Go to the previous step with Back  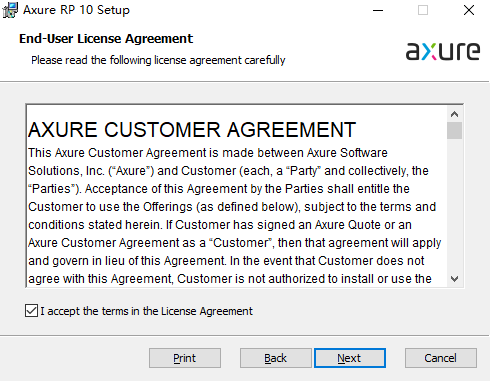coord(275,358)
